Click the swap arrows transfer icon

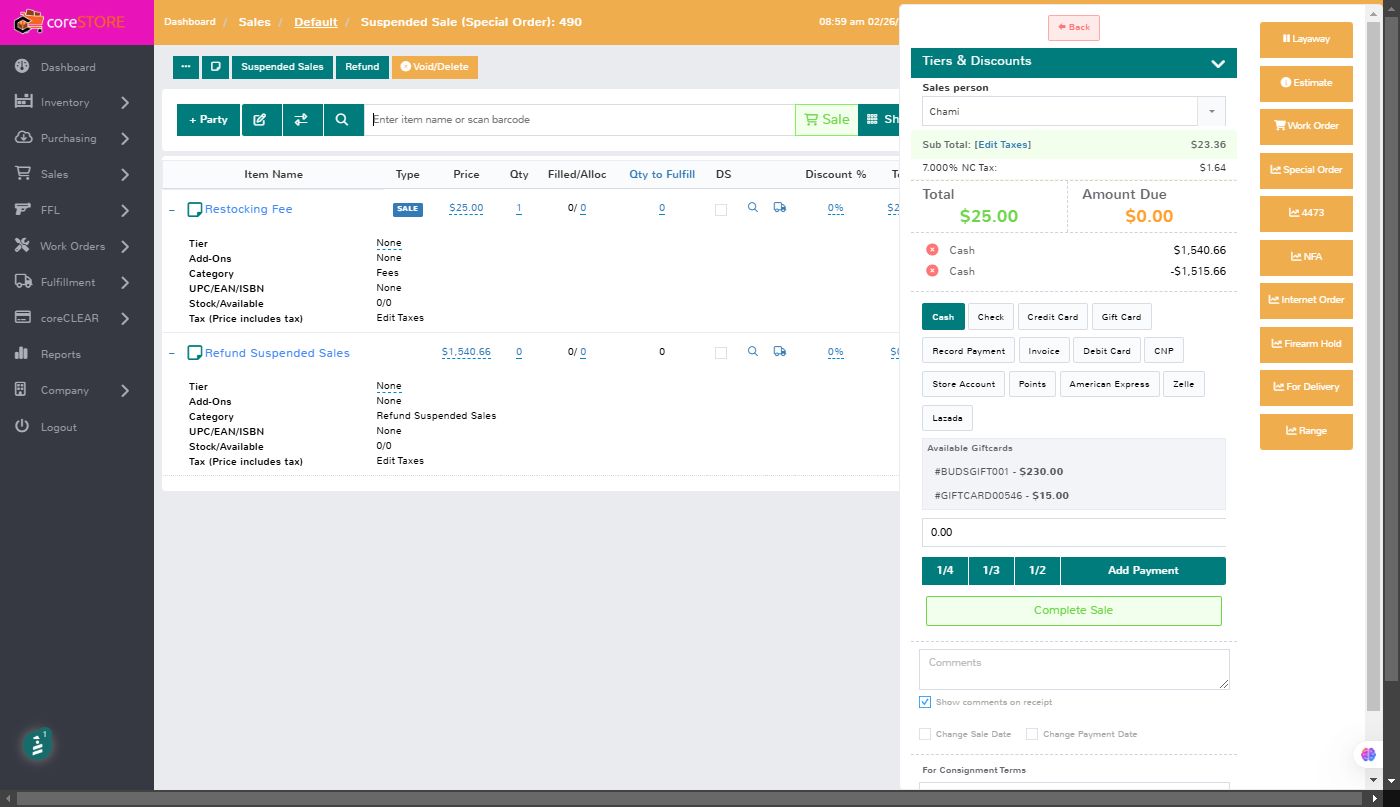(x=302, y=119)
